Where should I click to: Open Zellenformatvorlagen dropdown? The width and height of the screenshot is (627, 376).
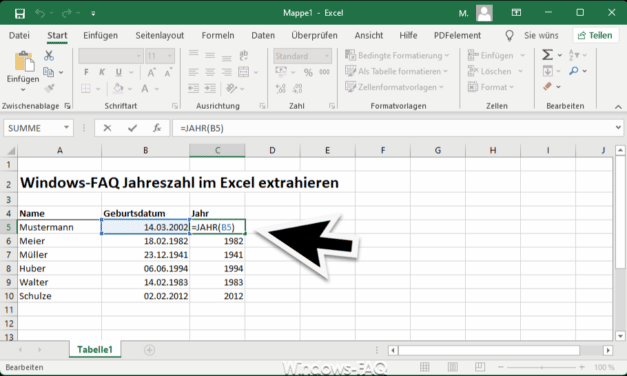(x=394, y=87)
